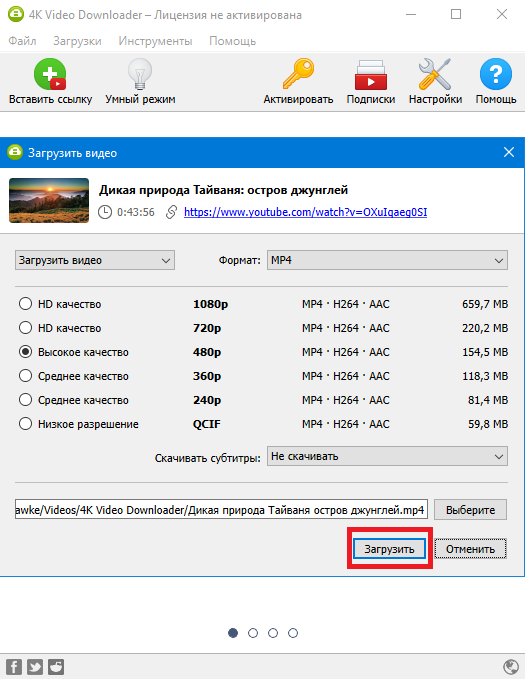Open the Загрузки menu
Screen dimensions: 525x679
[77, 41]
